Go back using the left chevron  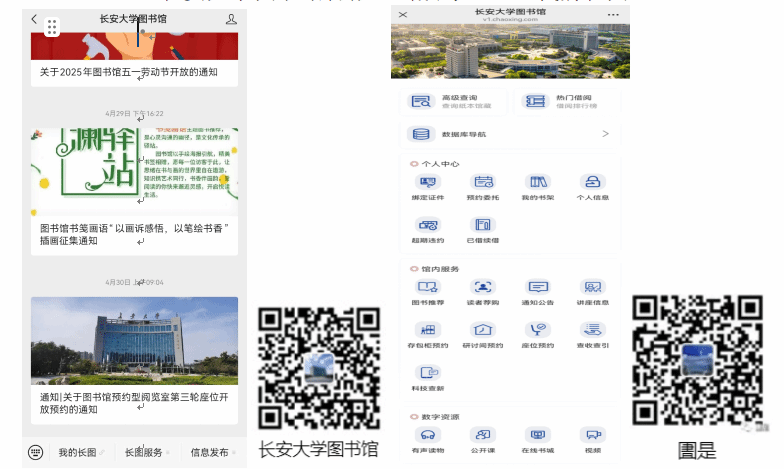(34, 19)
